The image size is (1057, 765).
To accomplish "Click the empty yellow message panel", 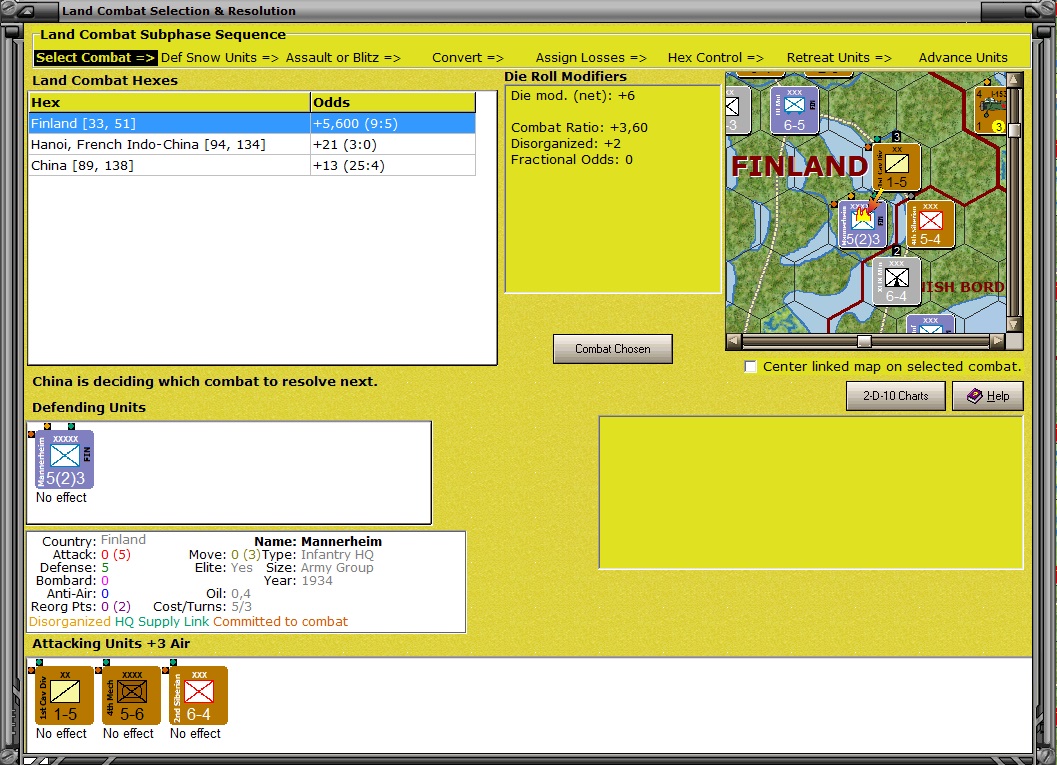I will point(811,493).
